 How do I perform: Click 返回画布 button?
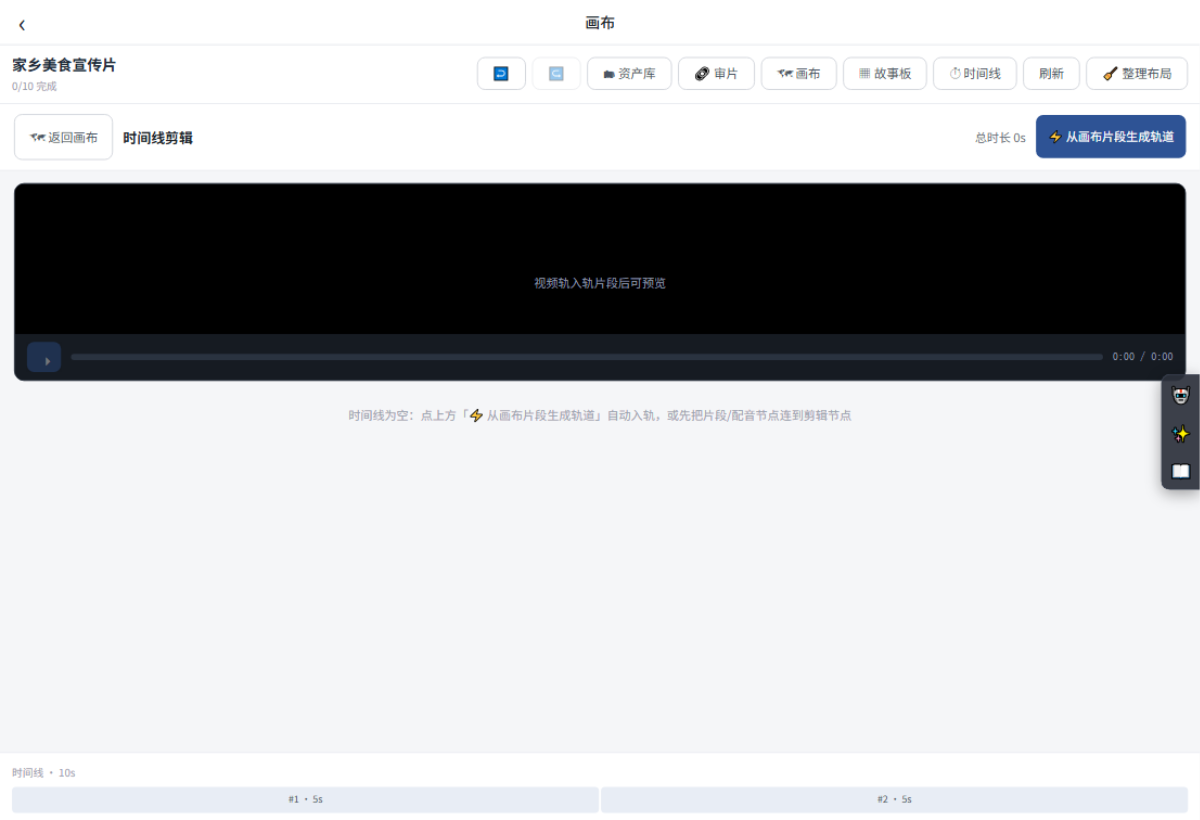point(64,137)
